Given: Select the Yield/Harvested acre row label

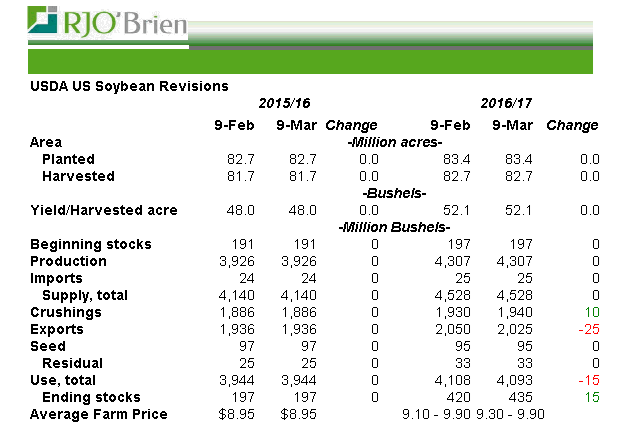Looking at the screenshot, I should [x=104, y=210].
